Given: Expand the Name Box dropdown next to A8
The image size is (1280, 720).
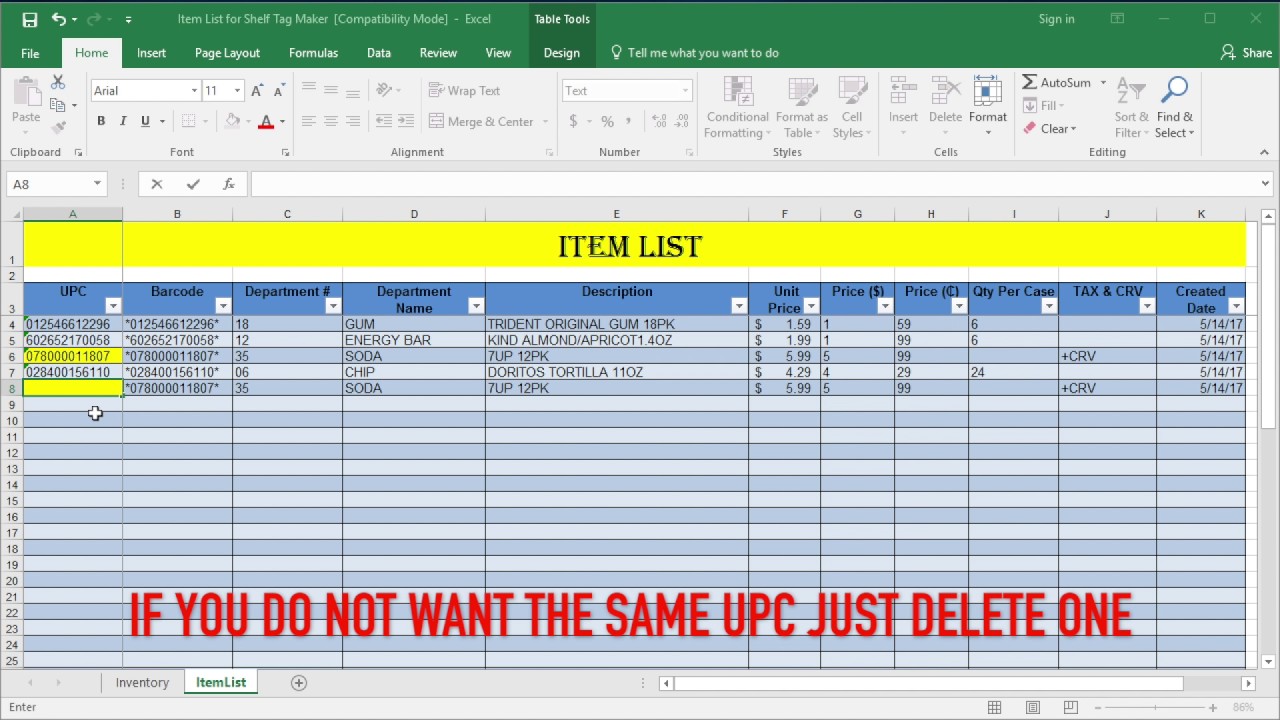Looking at the screenshot, I should coord(97,184).
